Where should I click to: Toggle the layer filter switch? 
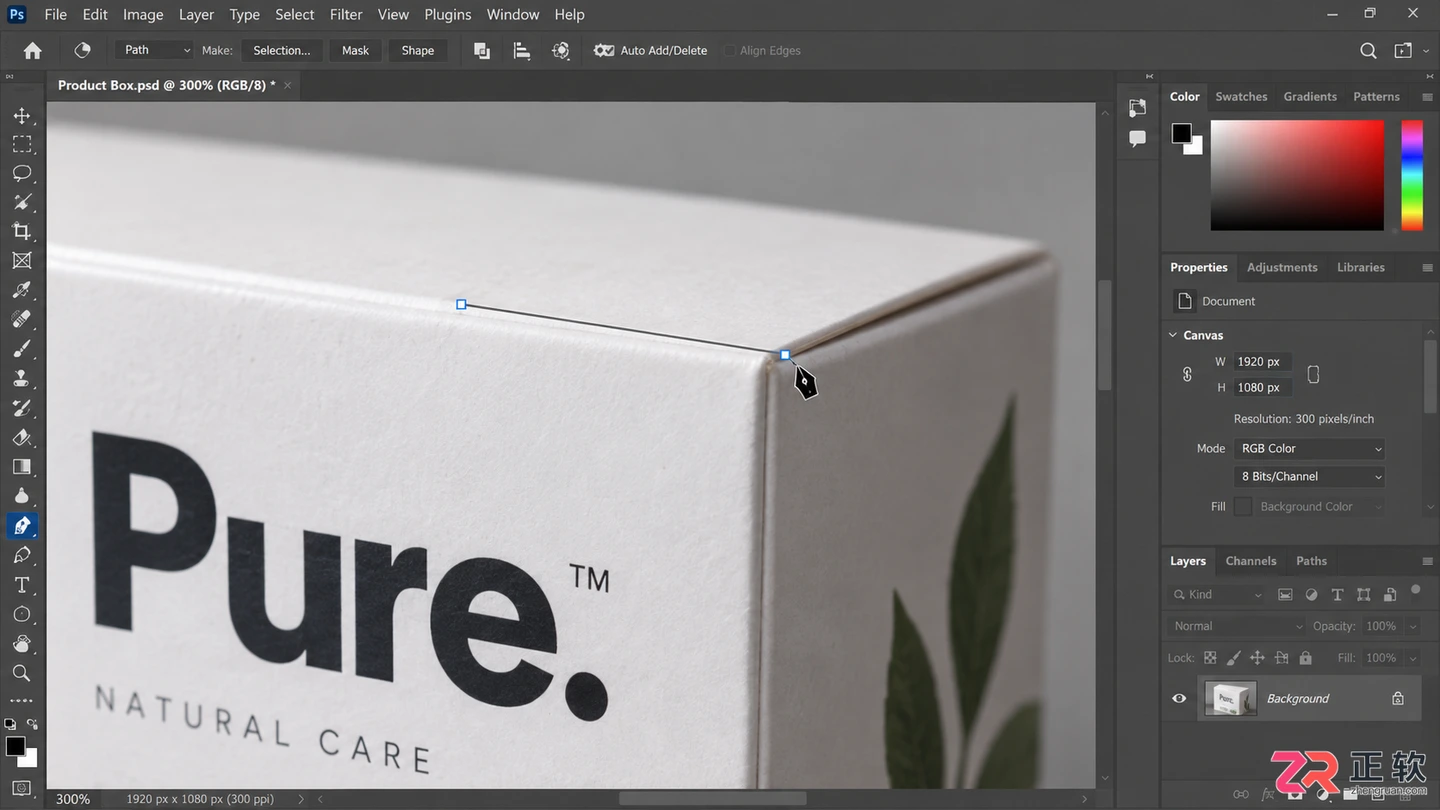pyautogui.click(x=1416, y=591)
